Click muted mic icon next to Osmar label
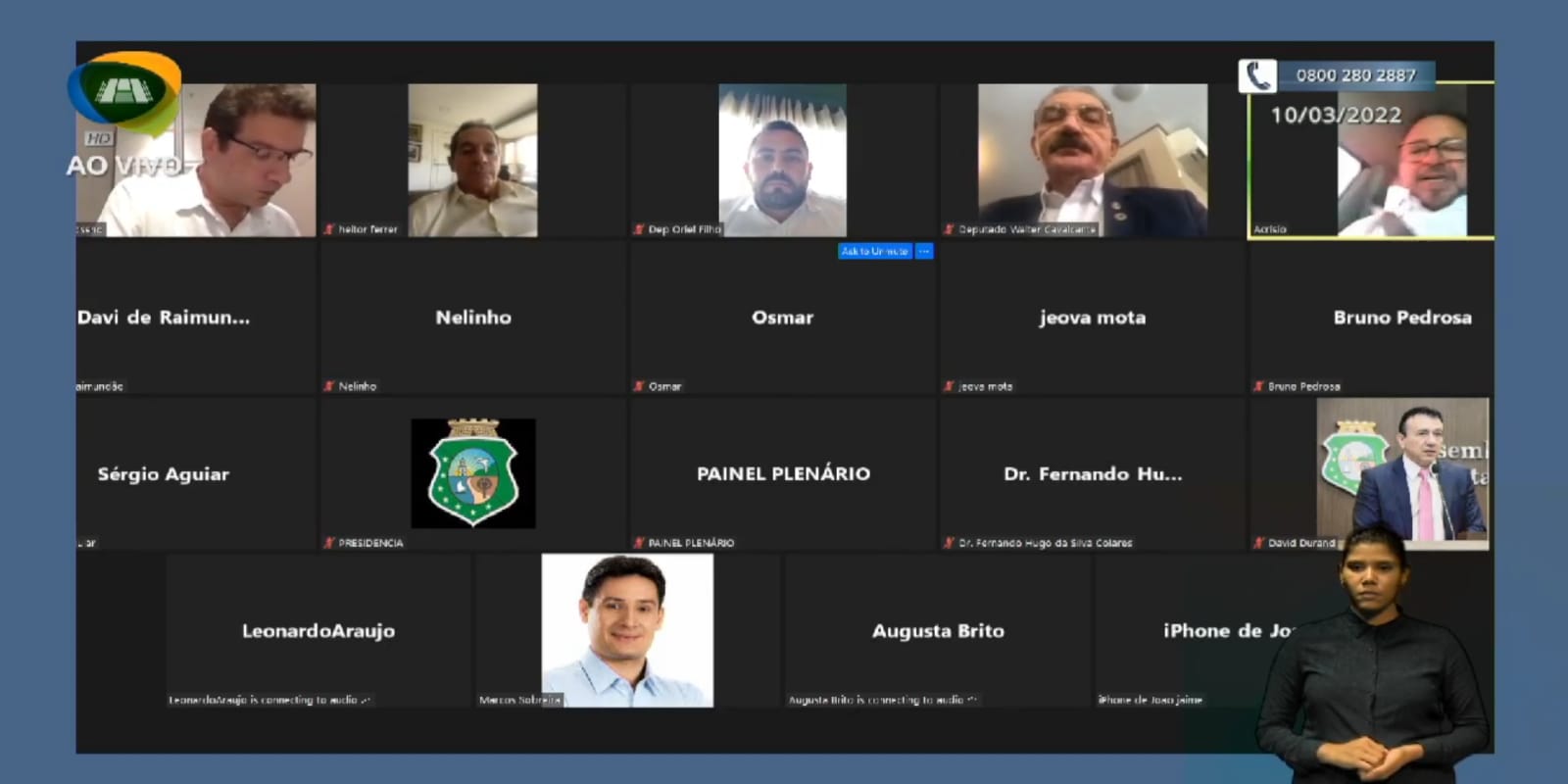 [639, 386]
